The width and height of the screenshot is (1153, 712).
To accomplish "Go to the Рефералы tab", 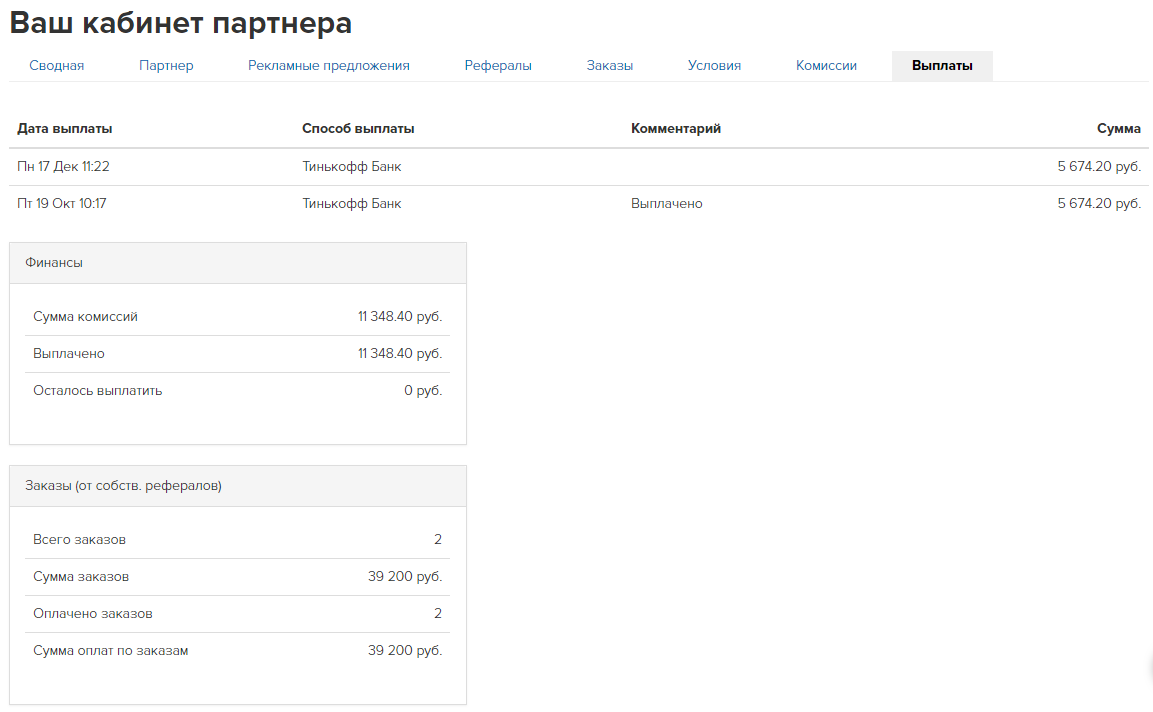I will point(498,65).
